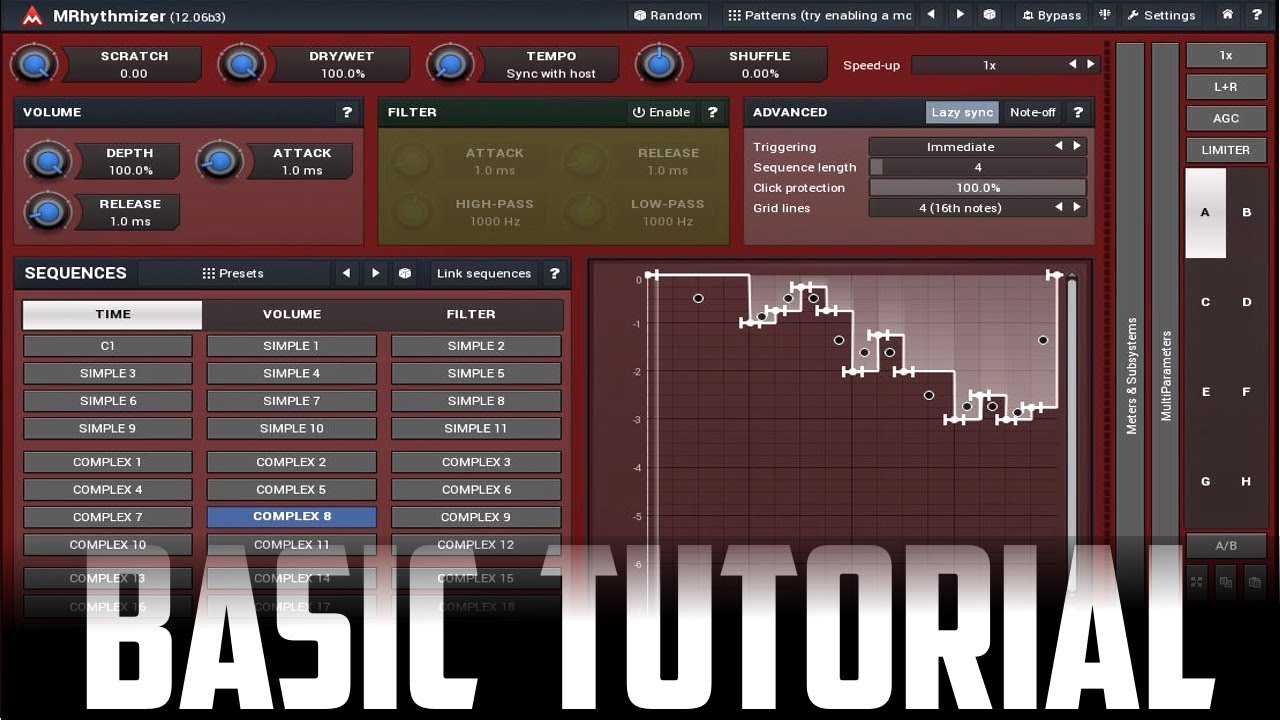Open the Sequences panel help icon
Image resolution: width=1280 pixels, height=720 pixels.
[554, 273]
